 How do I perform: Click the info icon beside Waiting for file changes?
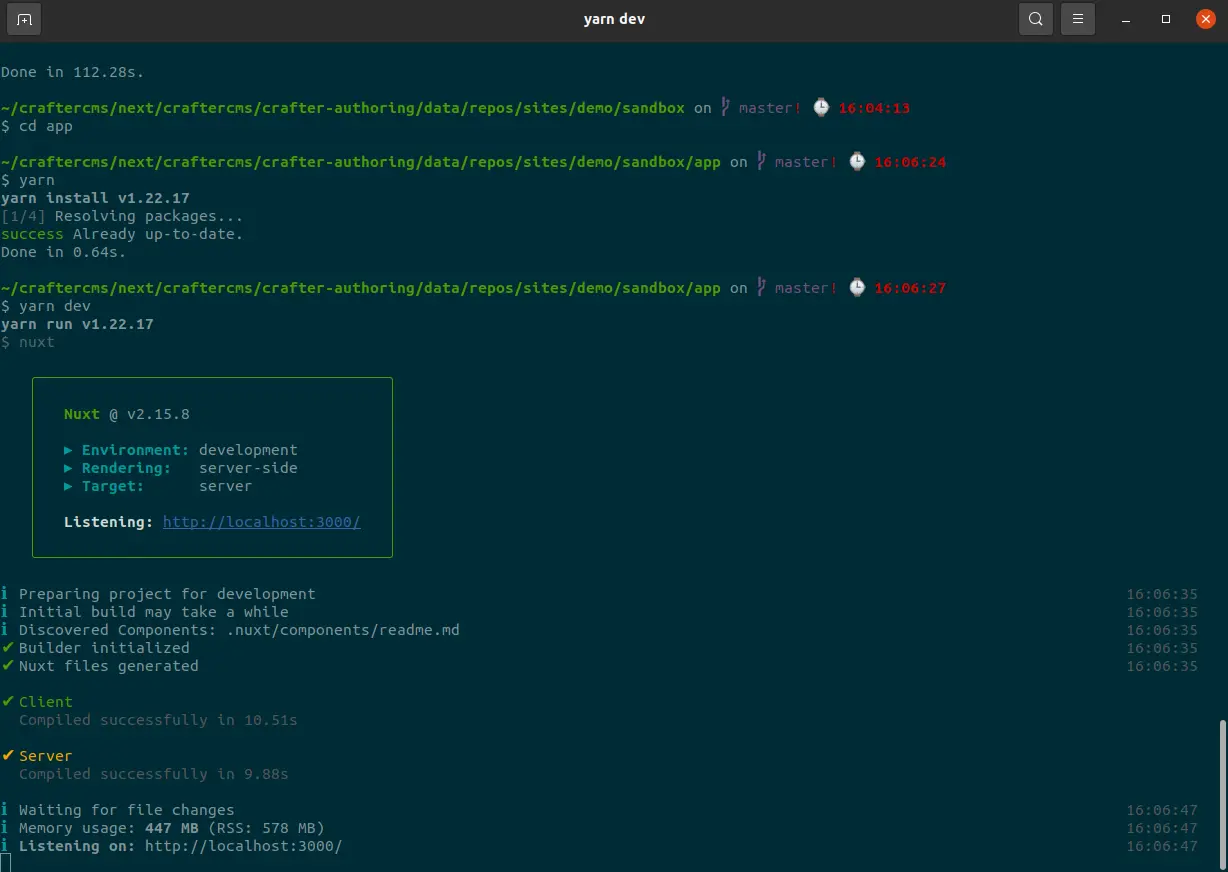[x=6, y=810]
